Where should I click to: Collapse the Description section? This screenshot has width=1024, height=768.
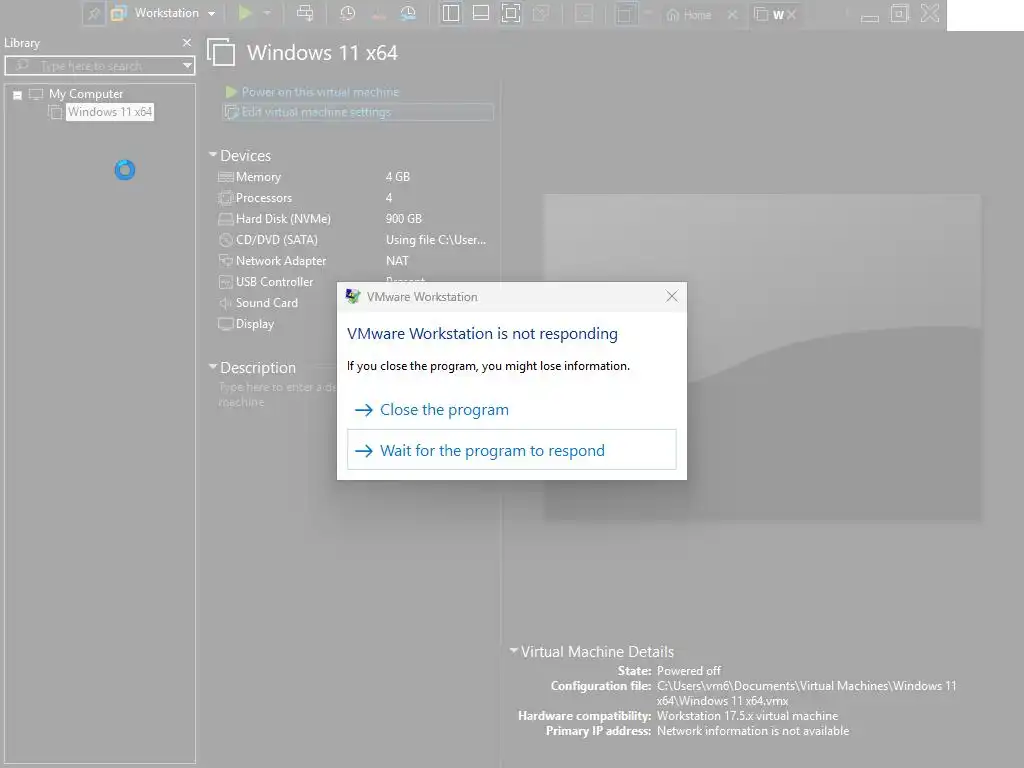[x=213, y=367]
